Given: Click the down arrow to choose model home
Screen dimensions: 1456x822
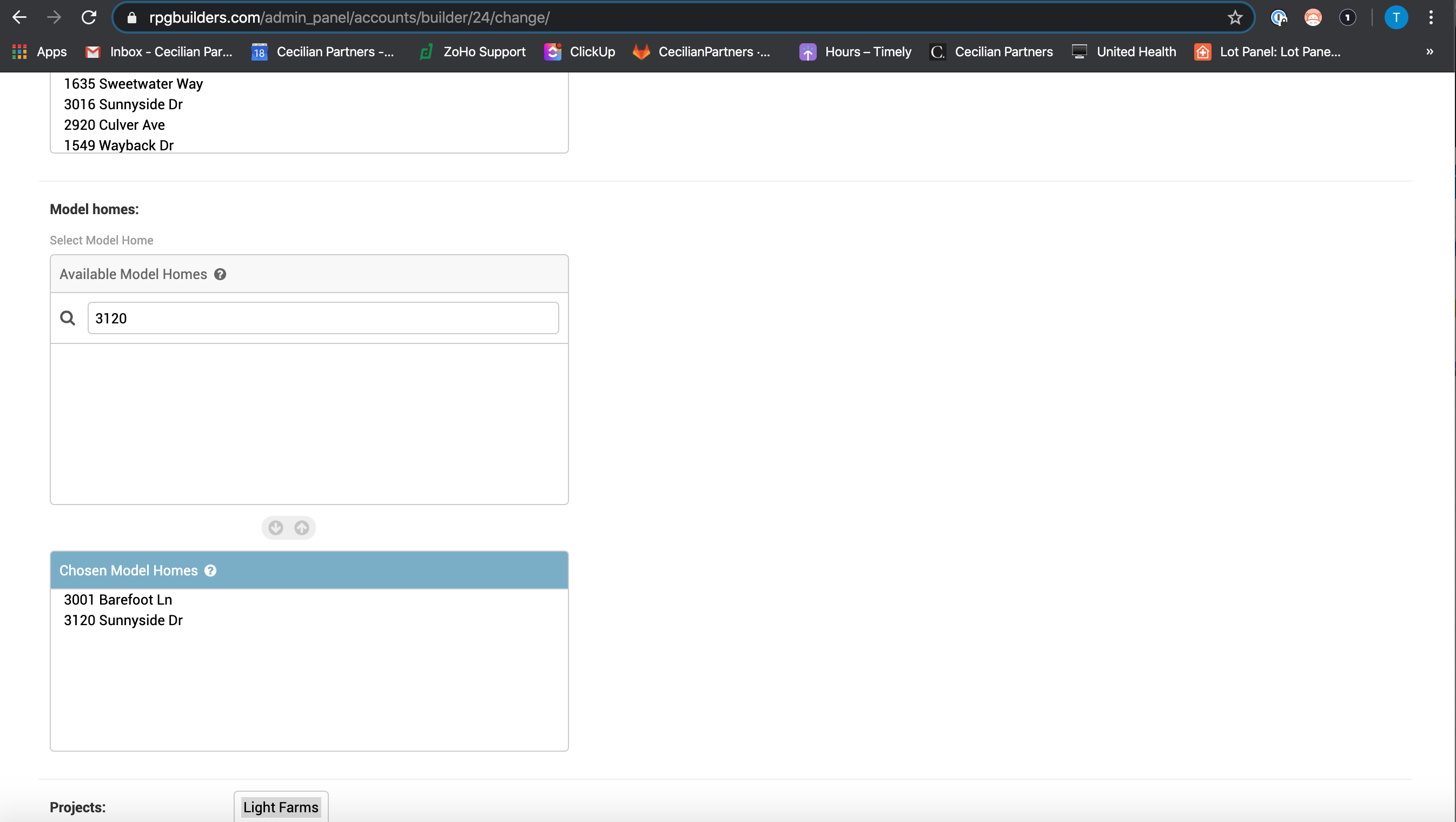Looking at the screenshot, I should coord(276,528).
